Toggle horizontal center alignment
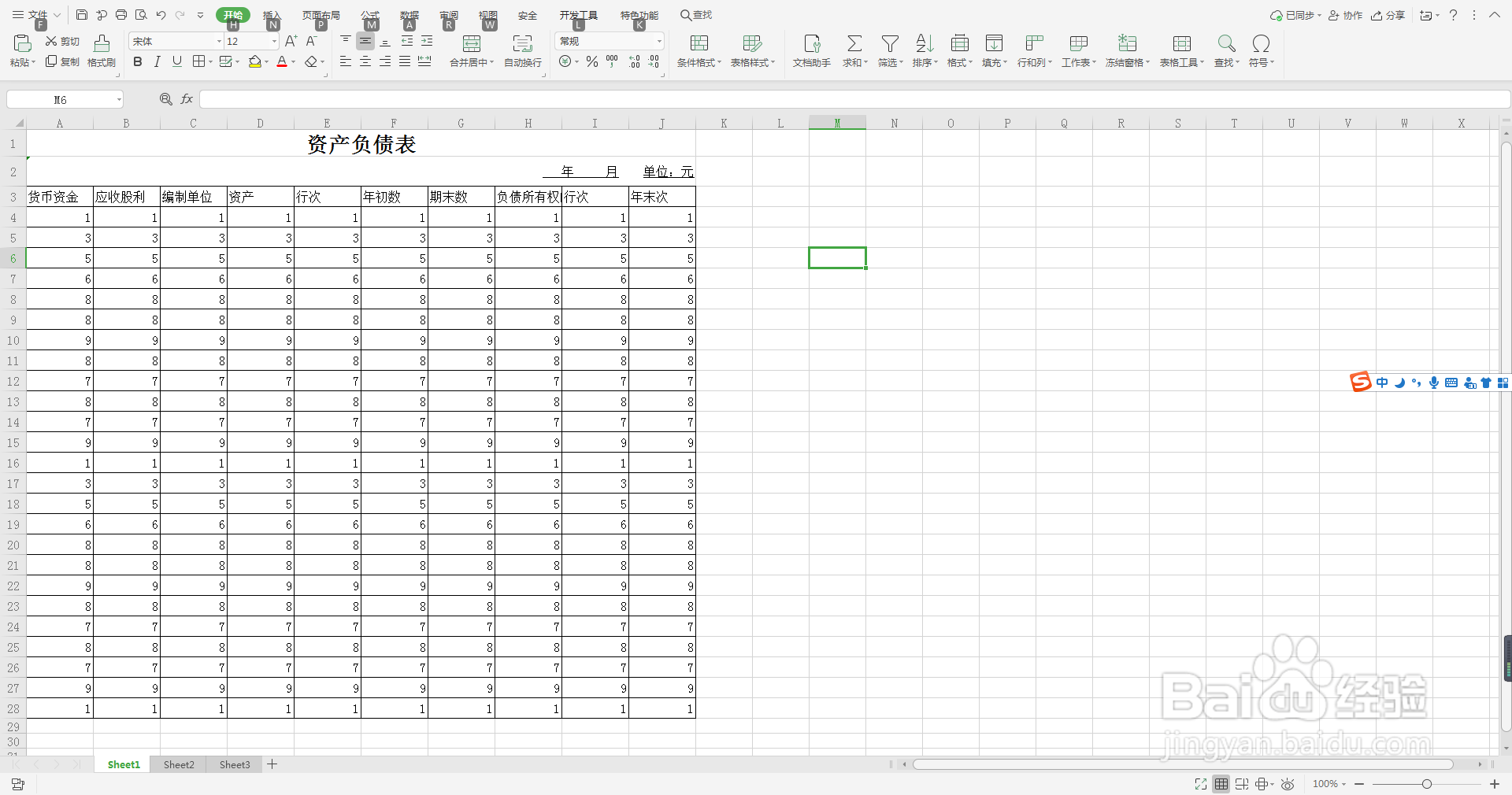This screenshot has height=795, width=1512. click(x=365, y=61)
